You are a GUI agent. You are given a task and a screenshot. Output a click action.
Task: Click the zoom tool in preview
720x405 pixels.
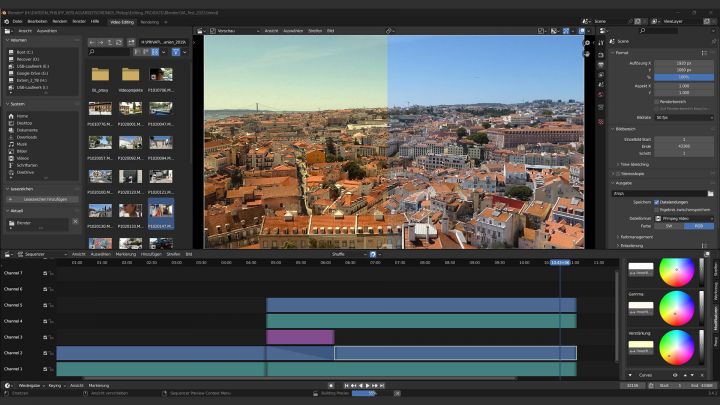click(x=587, y=43)
